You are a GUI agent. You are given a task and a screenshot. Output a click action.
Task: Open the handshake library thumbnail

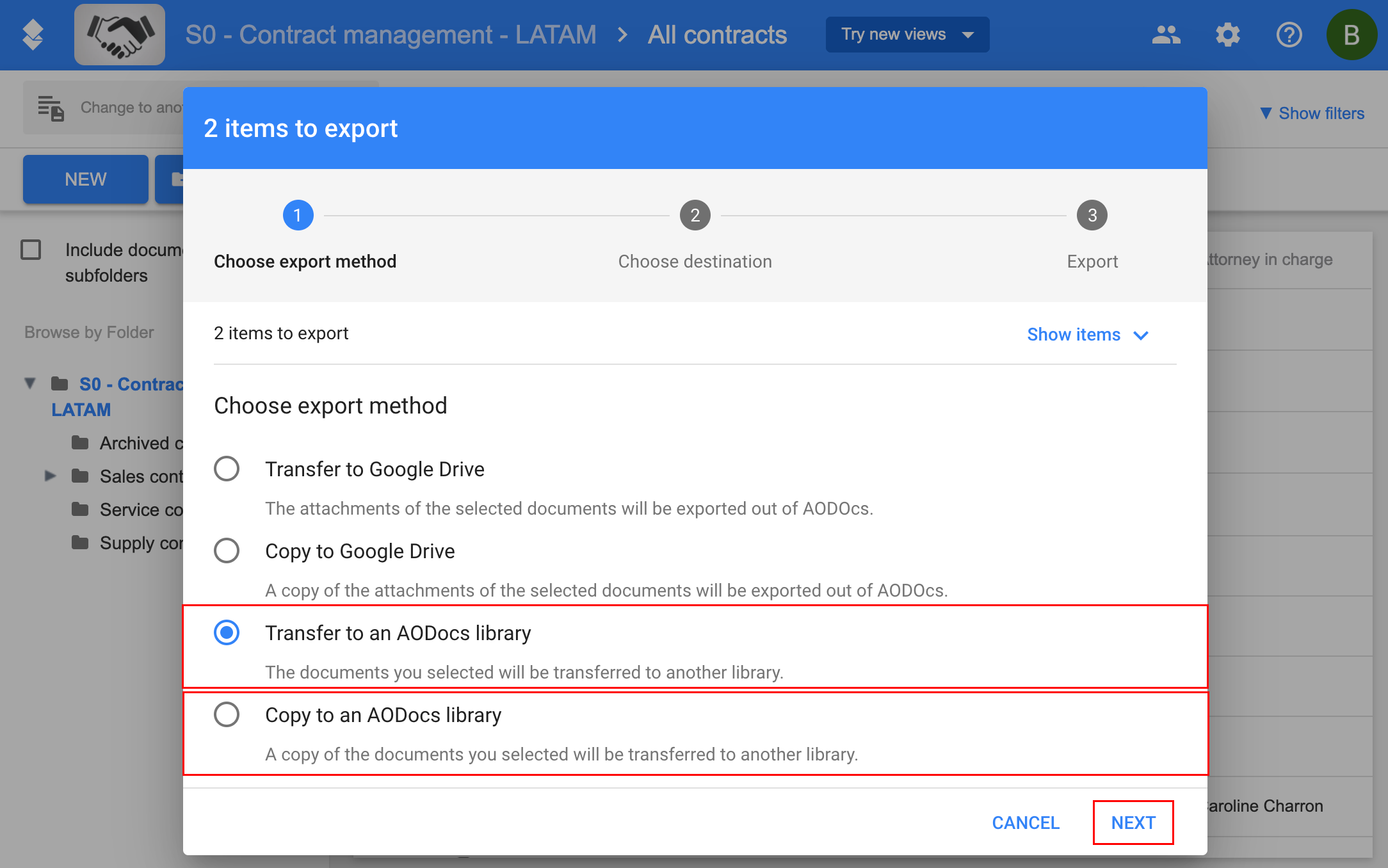pyautogui.click(x=120, y=35)
